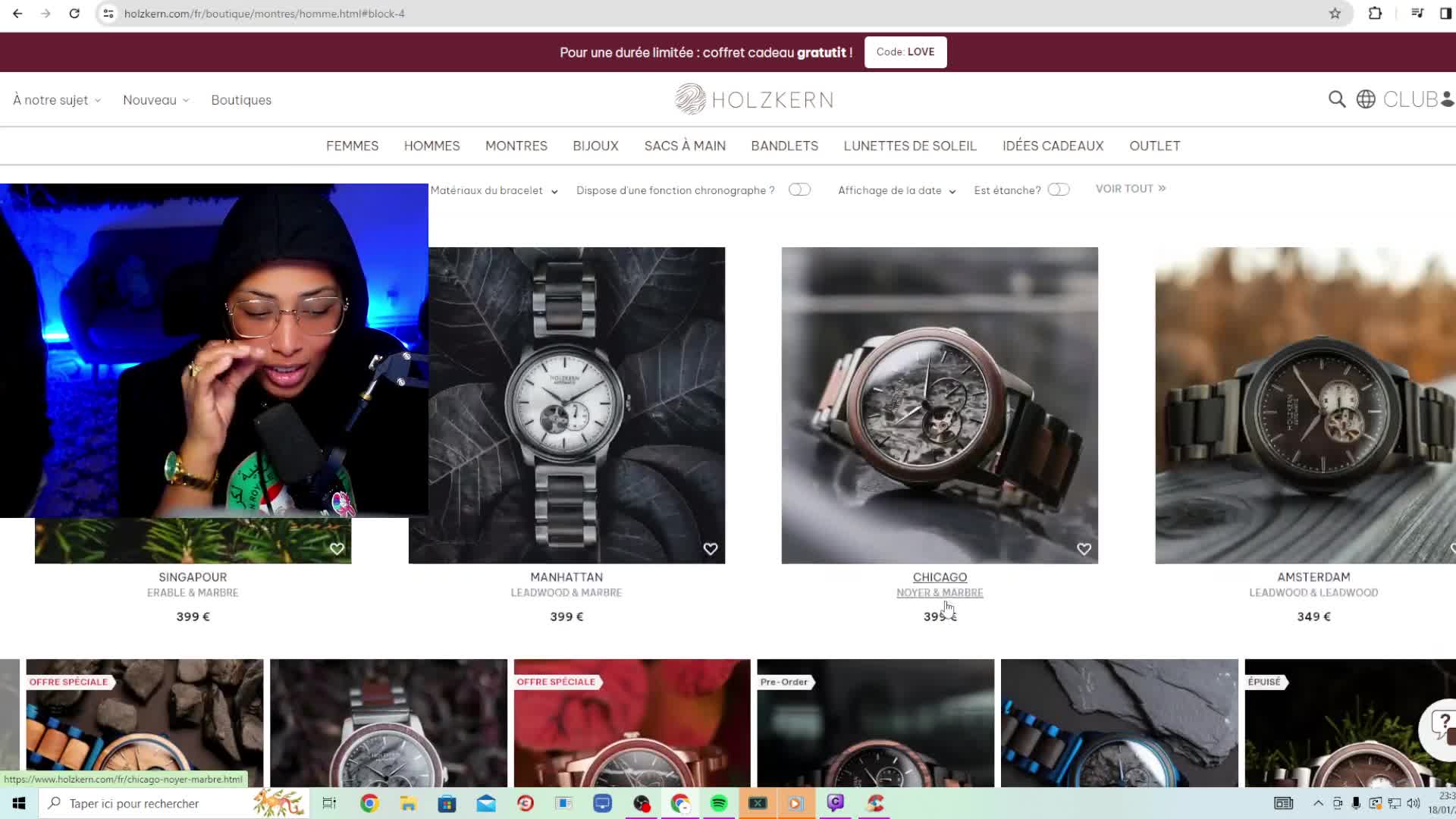This screenshot has width=1456, height=819.
Task: Open the SACS À MAIN category
Action: point(685,146)
